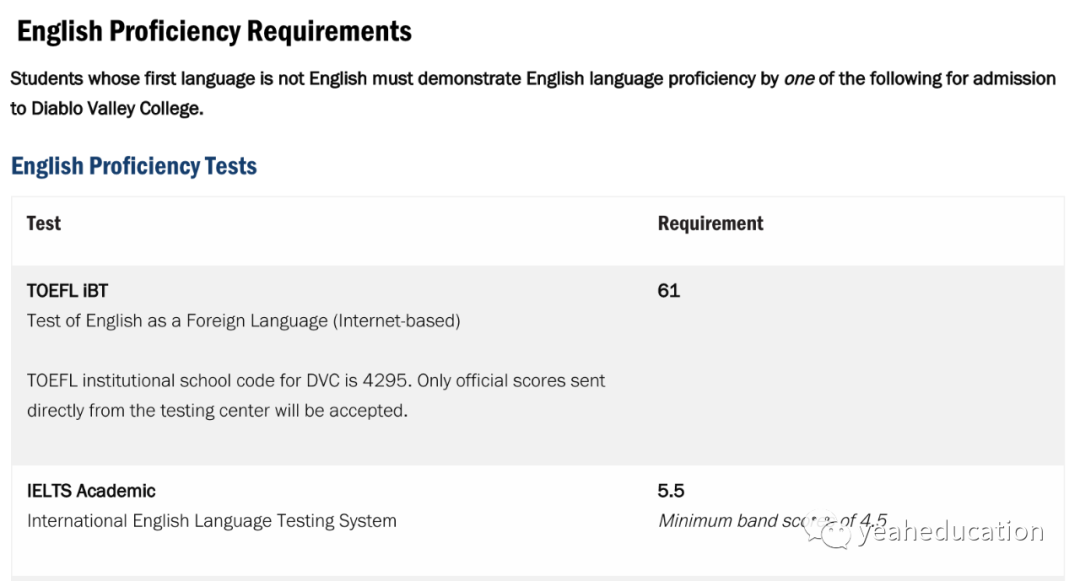
Task: Click the TOEFL institutional school code sentence
Action: coord(316,396)
